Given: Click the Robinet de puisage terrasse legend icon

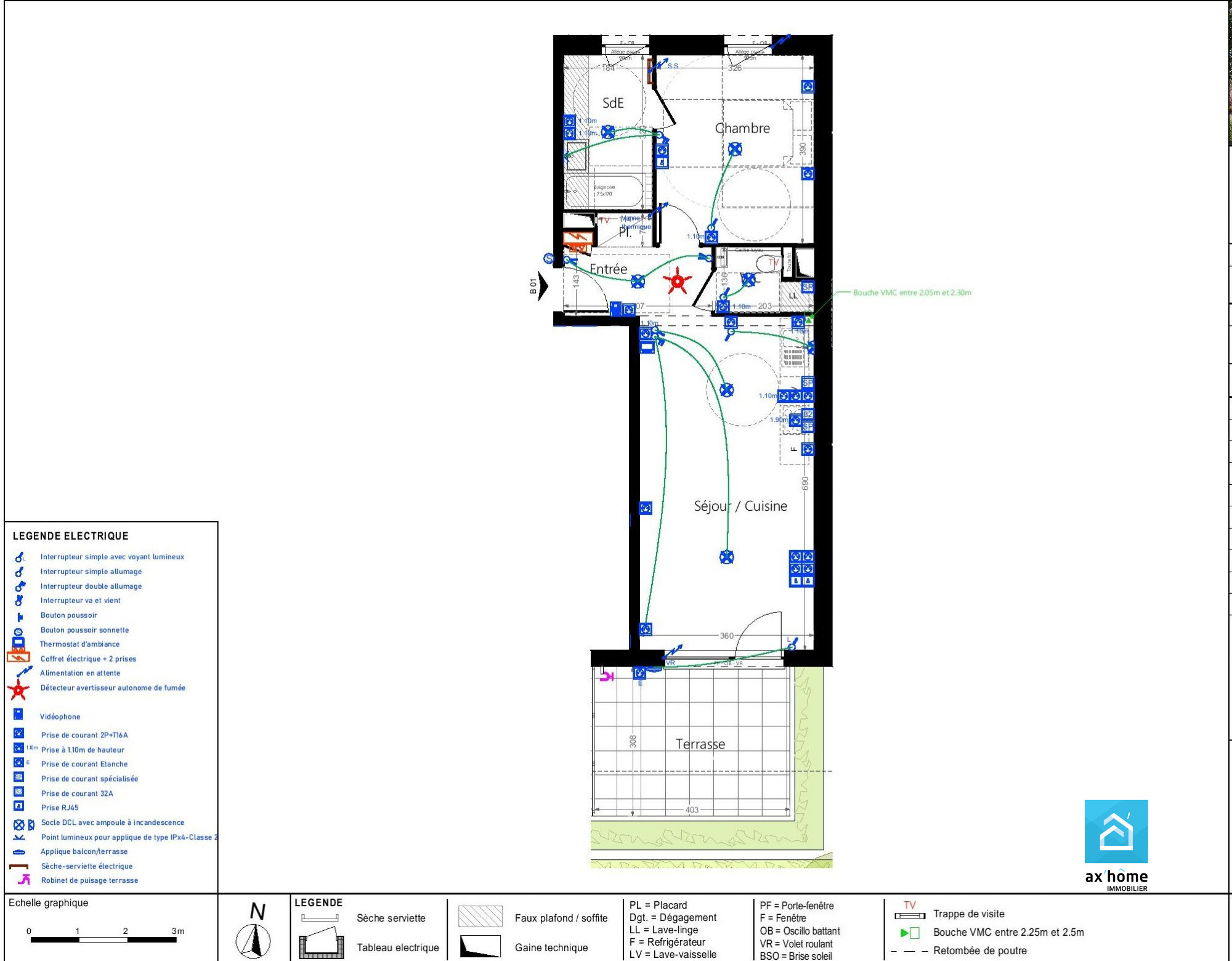Looking at the screenshot, I should point(23,880).
